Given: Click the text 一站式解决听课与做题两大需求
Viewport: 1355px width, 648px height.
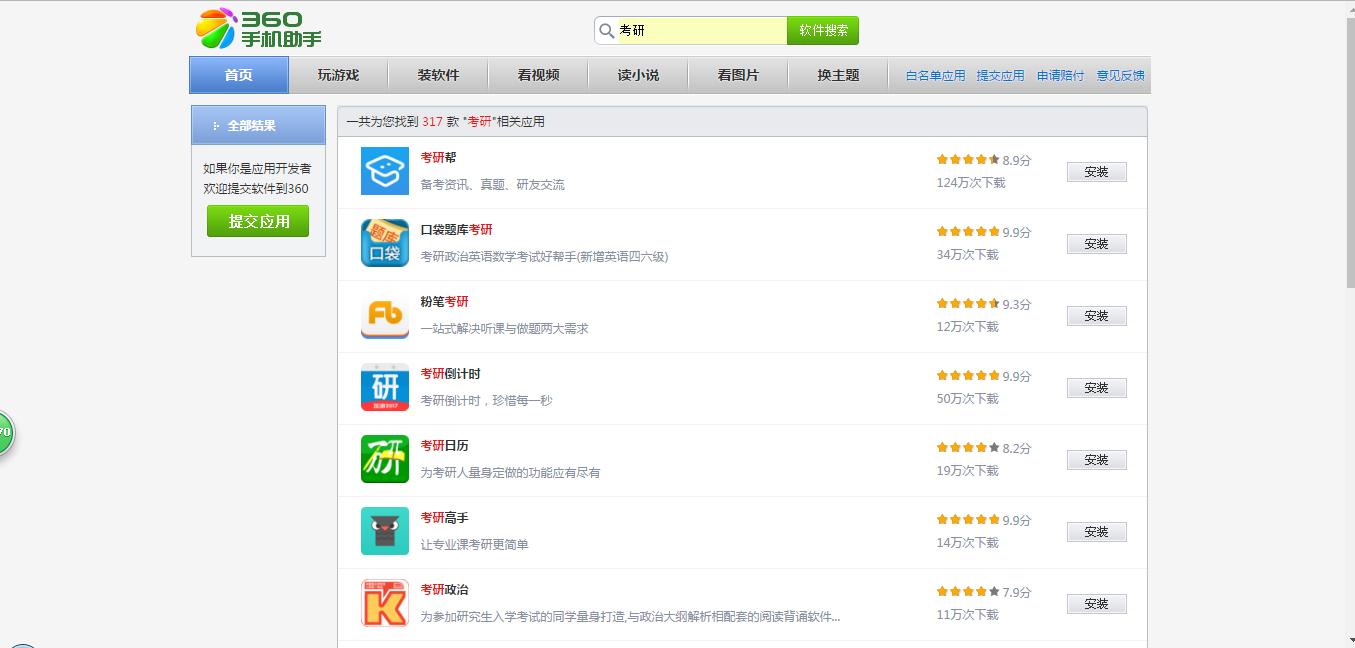Looking at the screenshot, I should tap(504, 329).
